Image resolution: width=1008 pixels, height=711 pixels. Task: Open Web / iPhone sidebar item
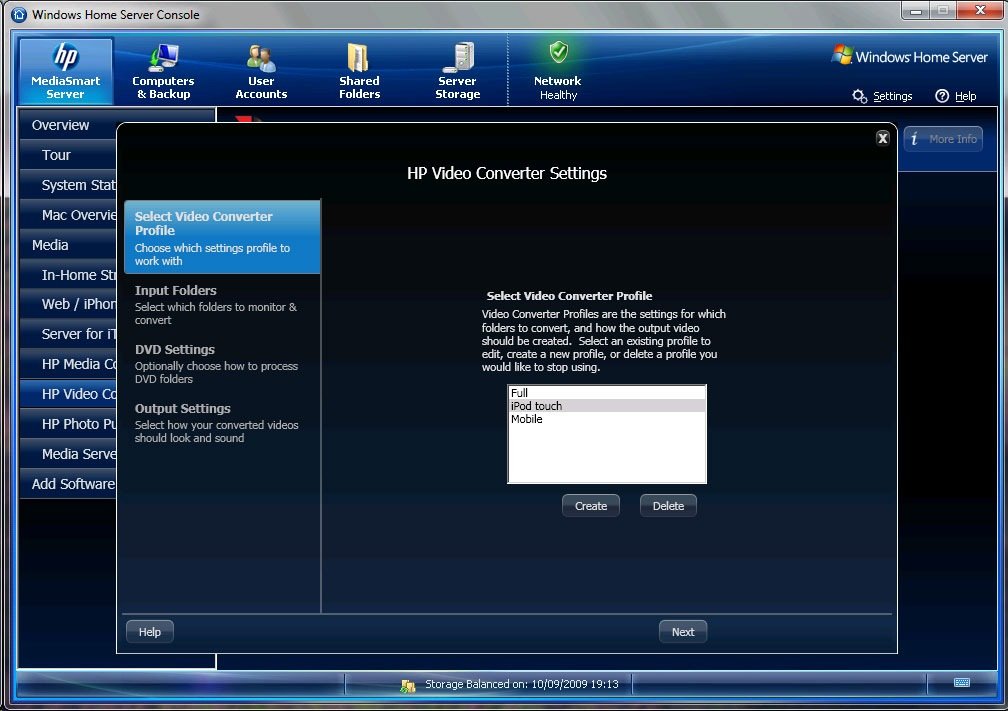click(x=68, y=304)
